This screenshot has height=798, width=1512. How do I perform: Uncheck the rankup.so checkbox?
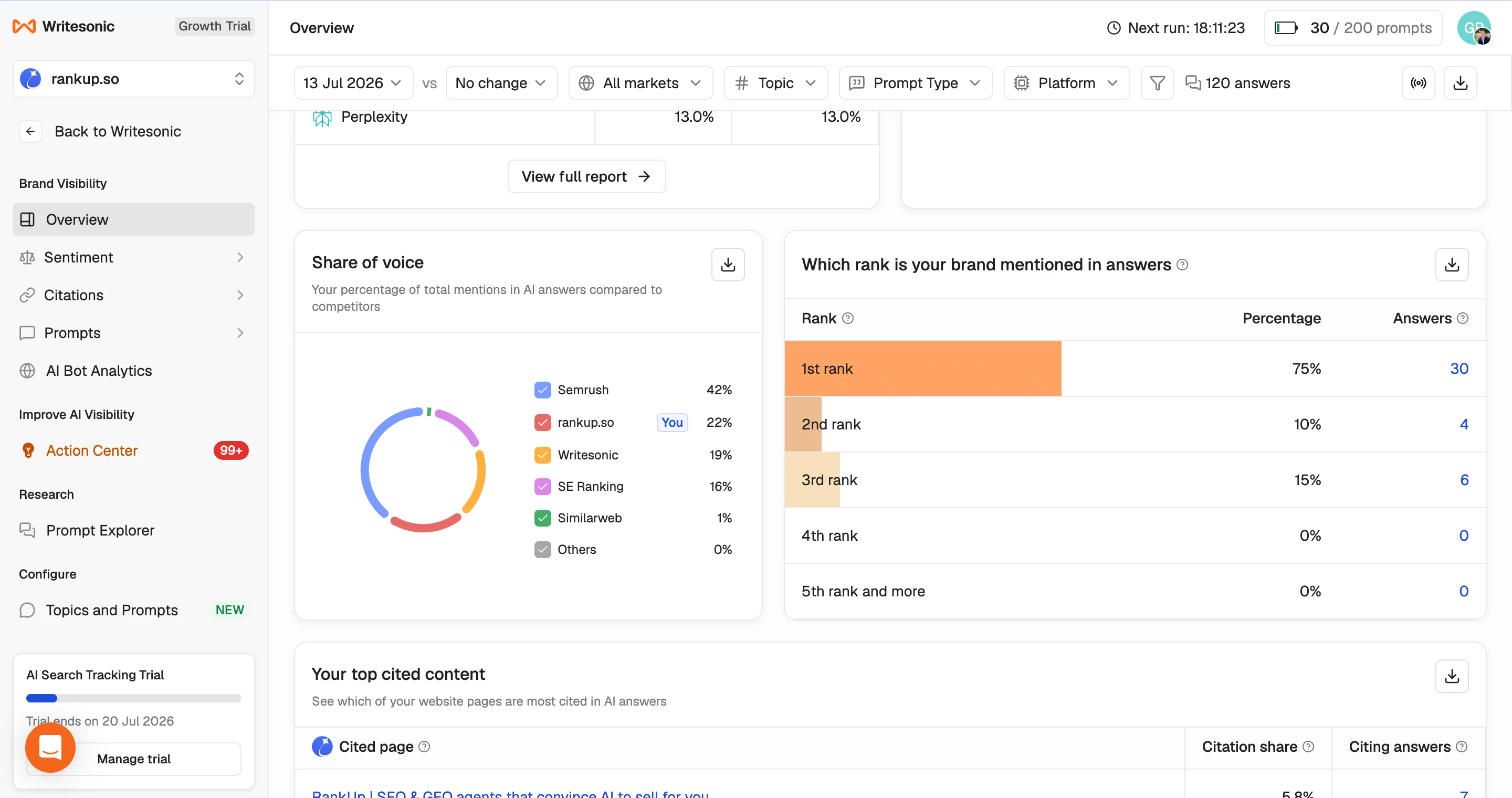tap(542, 423)
